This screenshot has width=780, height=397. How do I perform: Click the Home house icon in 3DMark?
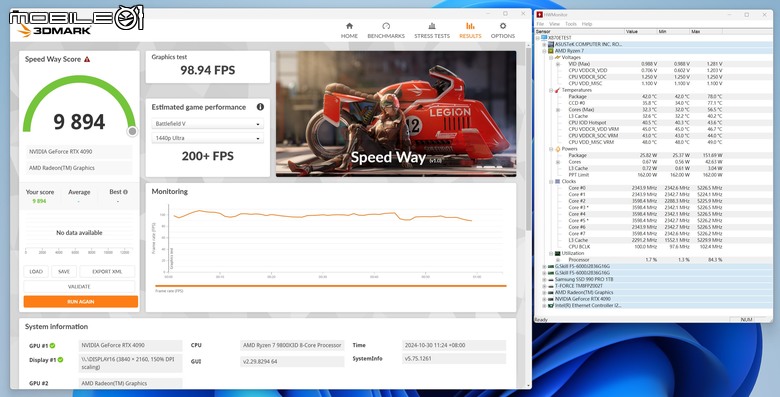tap(349, 26)
